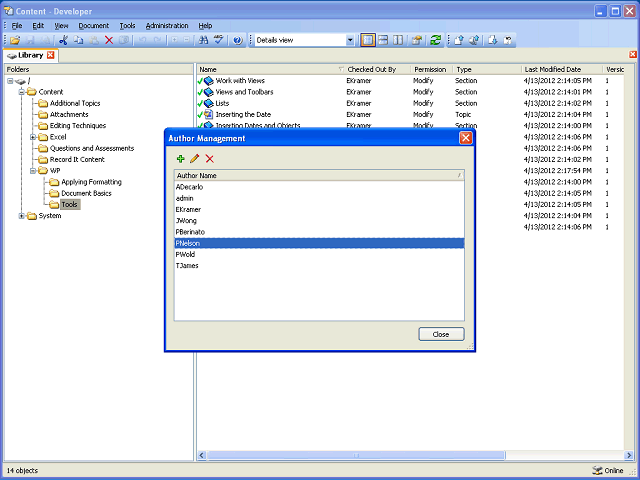The width and height of the screenshot is (640, 480).
Task: Open Help with the question mark icon
Action: click(238, 40)
